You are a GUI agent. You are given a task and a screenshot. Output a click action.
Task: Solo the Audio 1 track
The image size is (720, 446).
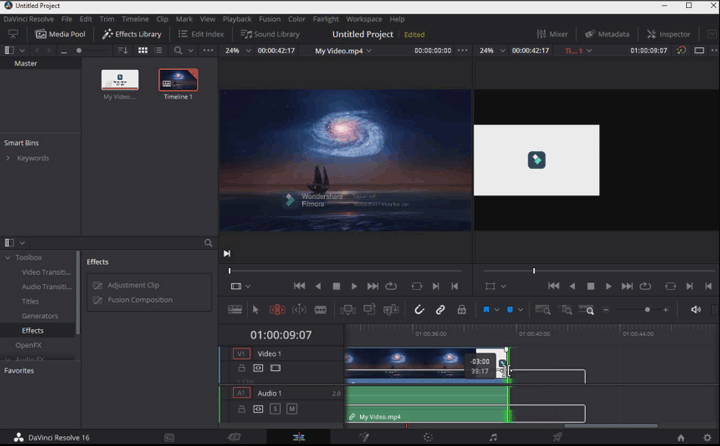pos(275,409)
